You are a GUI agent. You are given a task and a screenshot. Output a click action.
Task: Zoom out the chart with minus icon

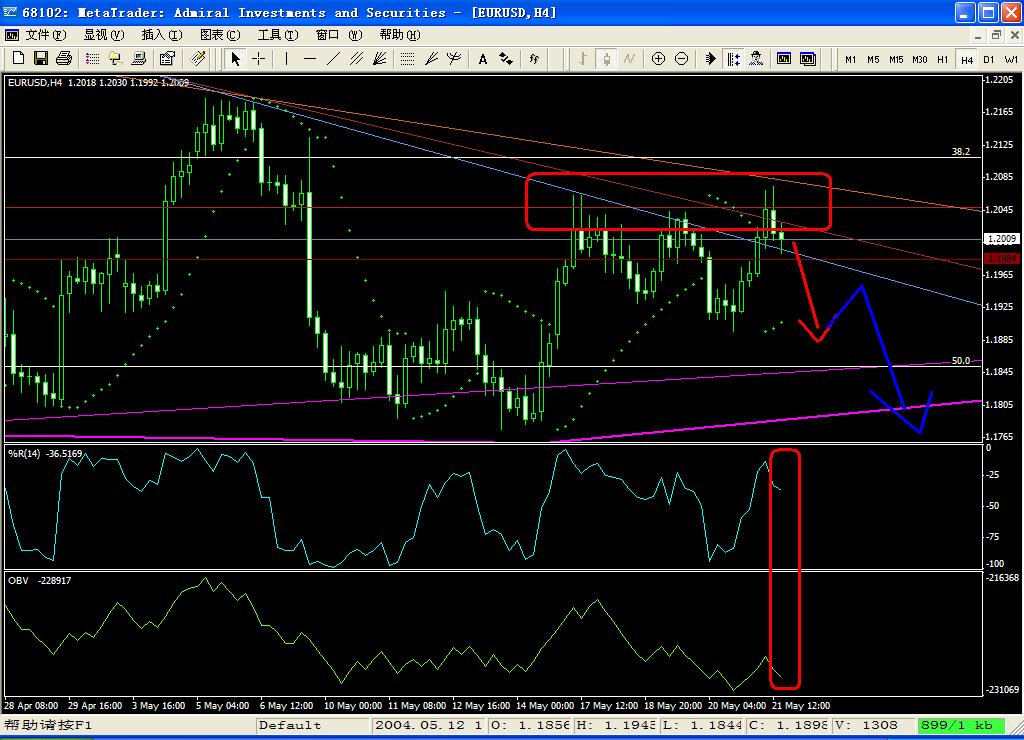(x=681, y=59)
